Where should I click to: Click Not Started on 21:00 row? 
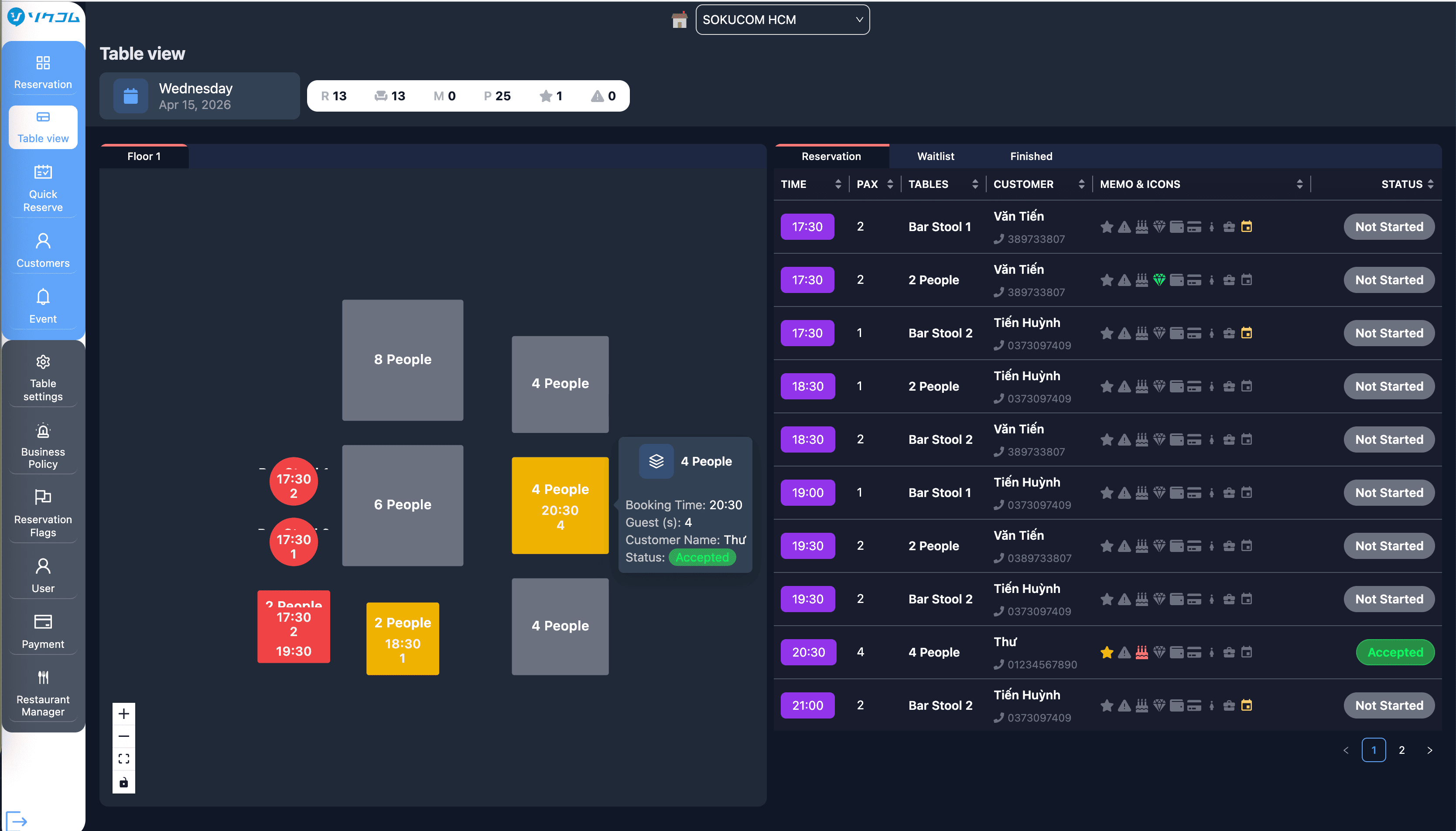(1389, 705)
